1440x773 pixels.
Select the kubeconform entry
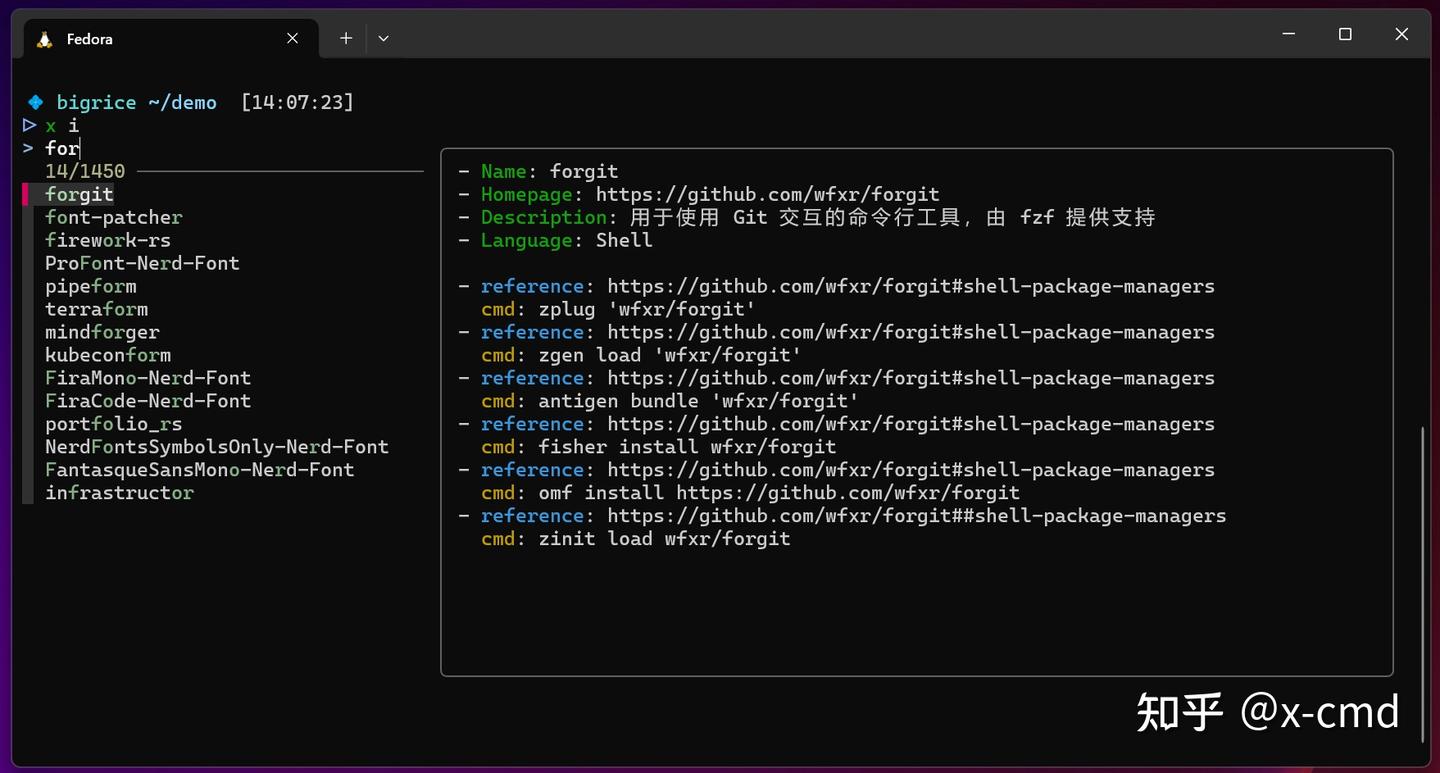pos(108,355)
